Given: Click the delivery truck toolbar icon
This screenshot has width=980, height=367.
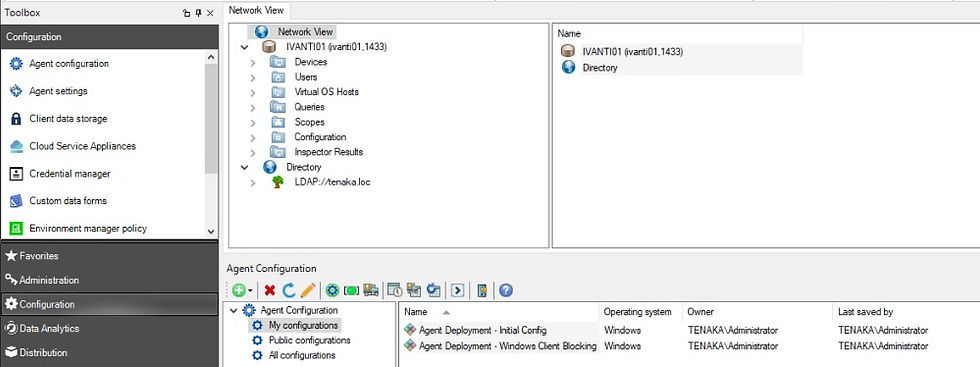Looking at the screenshot, I should [x=371, y=290].
